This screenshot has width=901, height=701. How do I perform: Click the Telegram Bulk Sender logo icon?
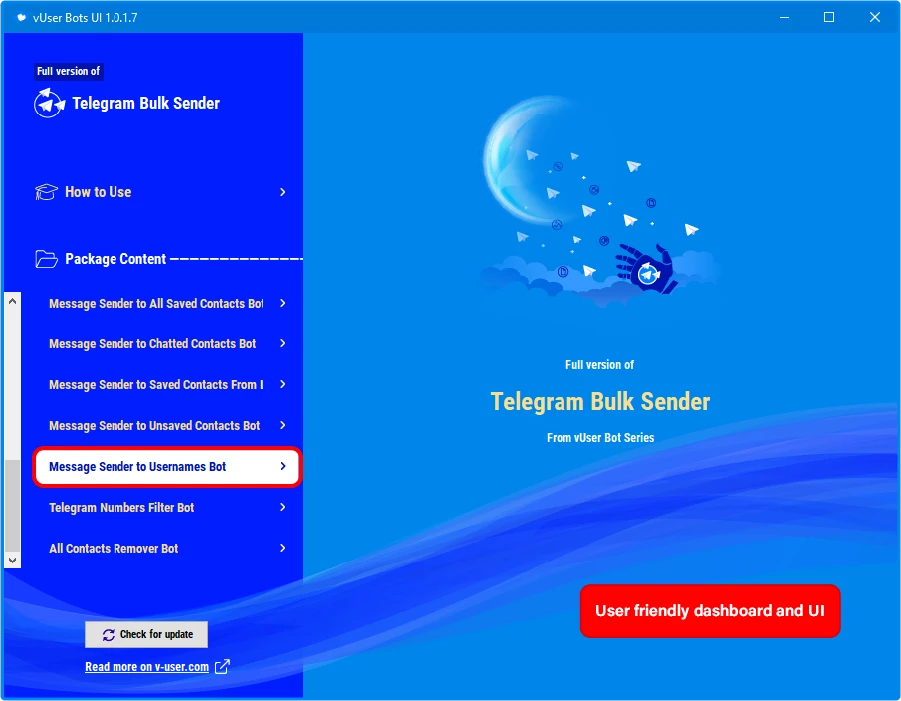tap(49, 103)
